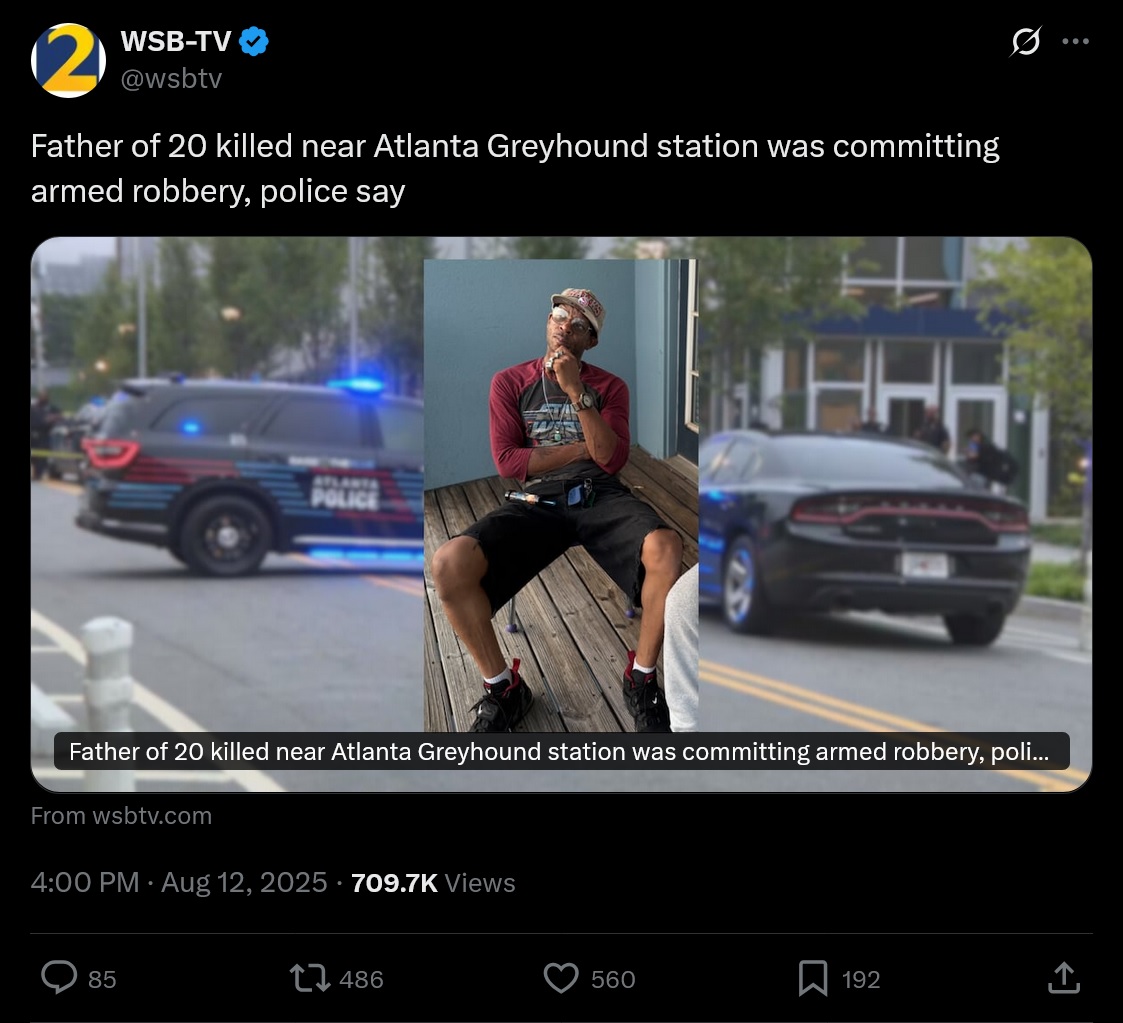The height and width of the screenshot is (1023, 1123).
Task: Click the @wsbtv handle
Action: (x=171, y=78)
